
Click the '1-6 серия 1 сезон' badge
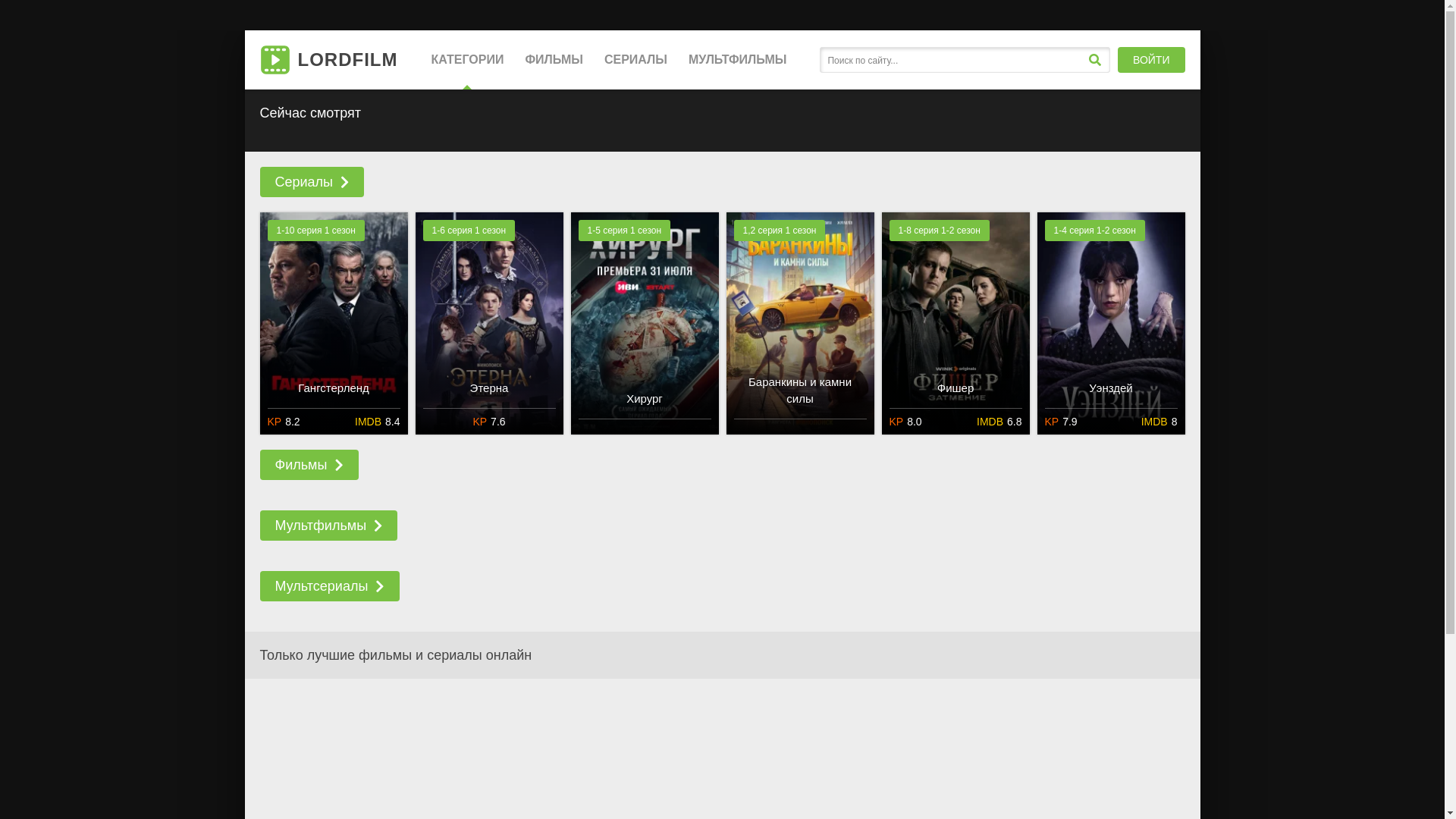(x=469, y=231)
